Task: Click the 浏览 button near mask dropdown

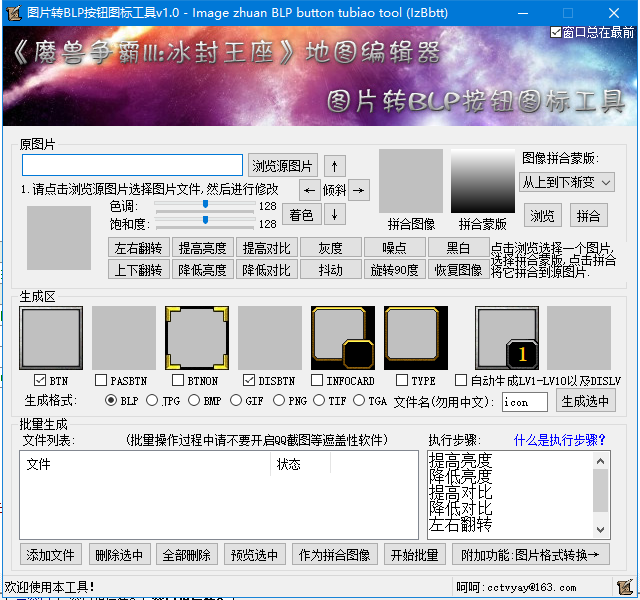Action: click(542, 215)
